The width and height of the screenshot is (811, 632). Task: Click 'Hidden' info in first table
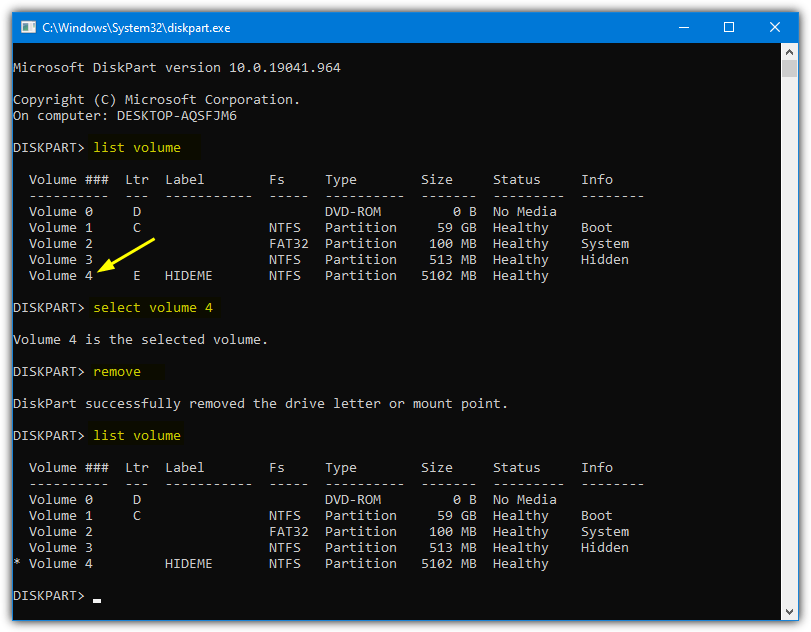coord(605,260)
